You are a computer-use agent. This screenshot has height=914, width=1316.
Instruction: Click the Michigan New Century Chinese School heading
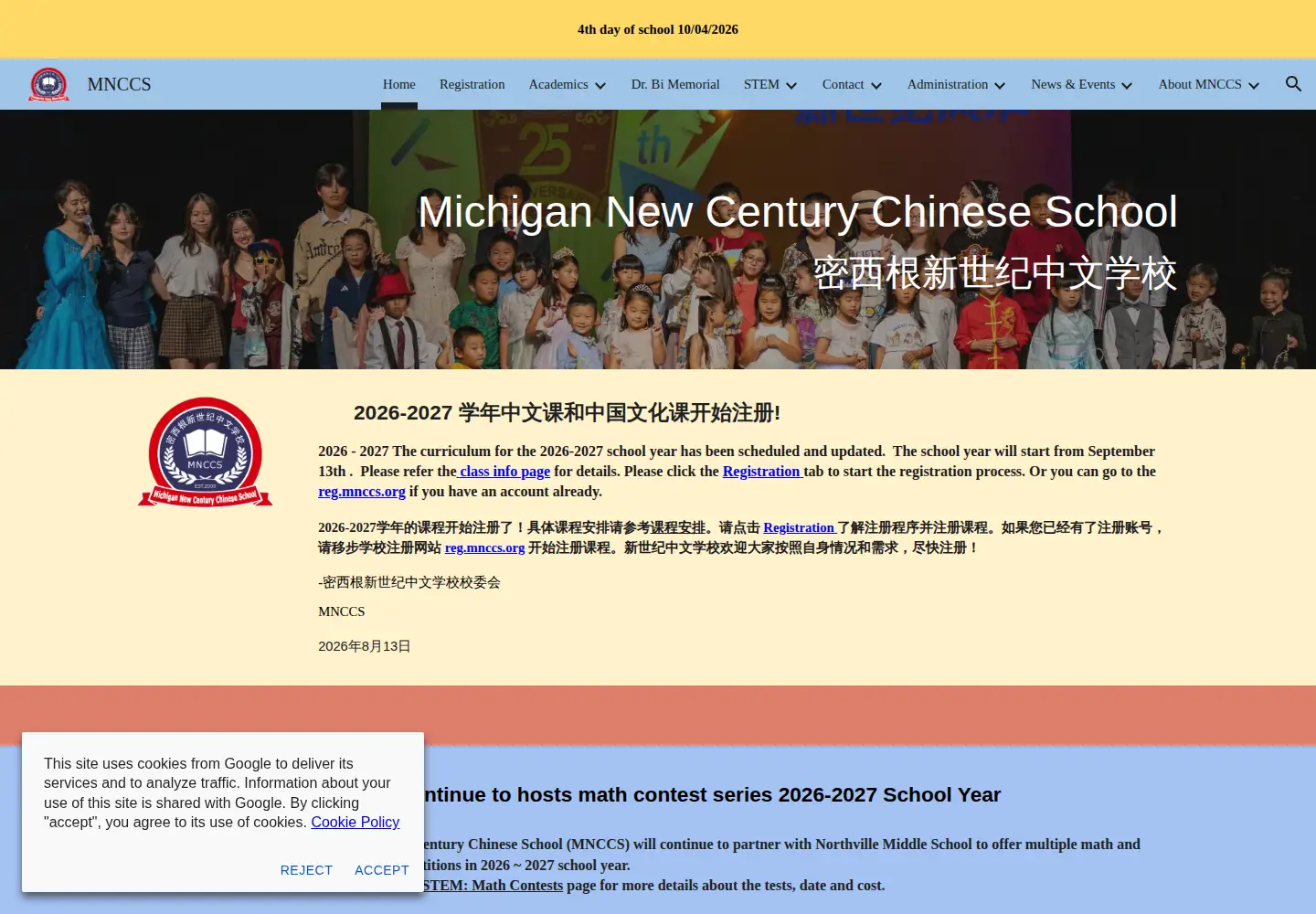(797, 212)
